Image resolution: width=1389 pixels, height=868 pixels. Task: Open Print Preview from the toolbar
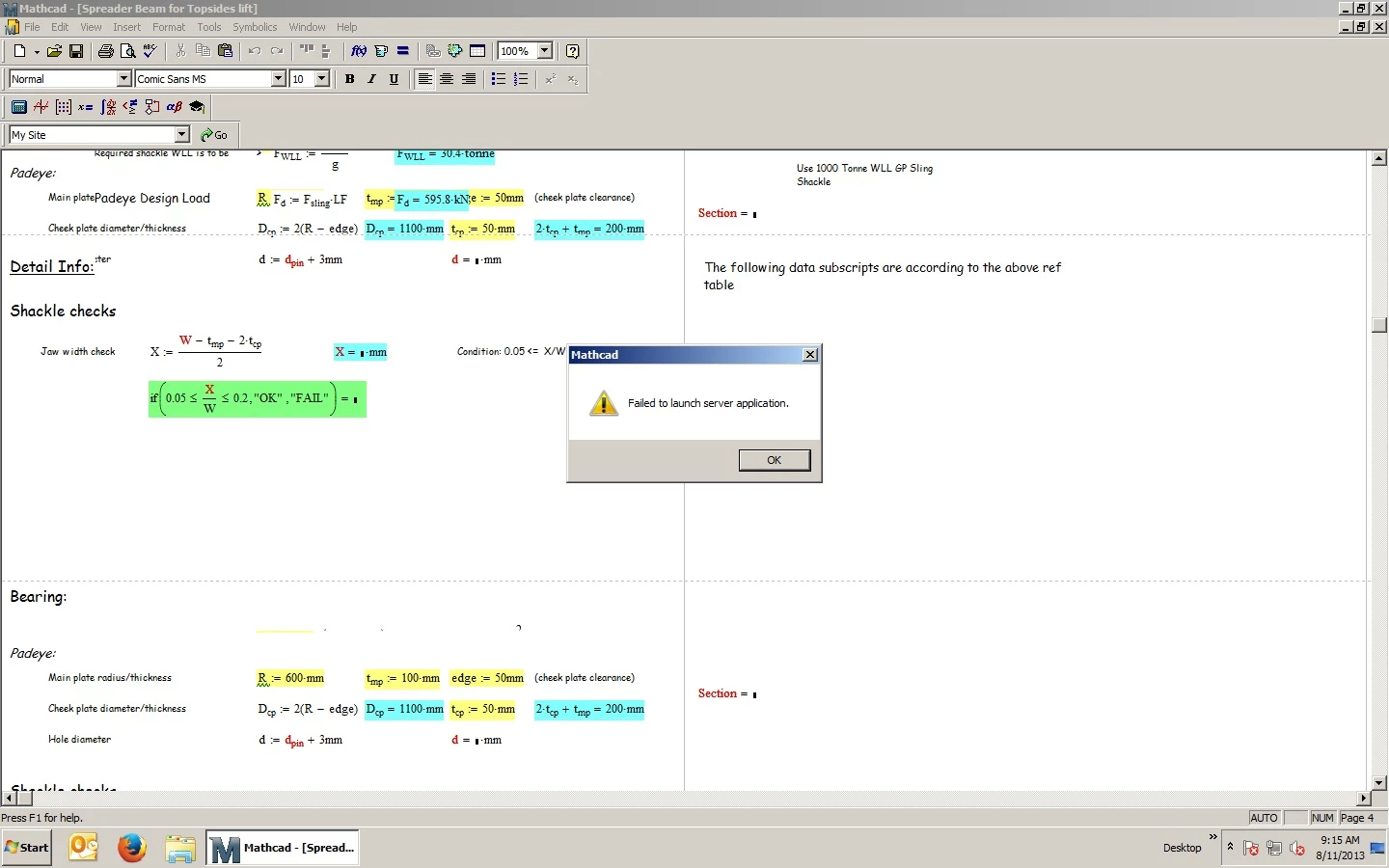coord(127,51)
